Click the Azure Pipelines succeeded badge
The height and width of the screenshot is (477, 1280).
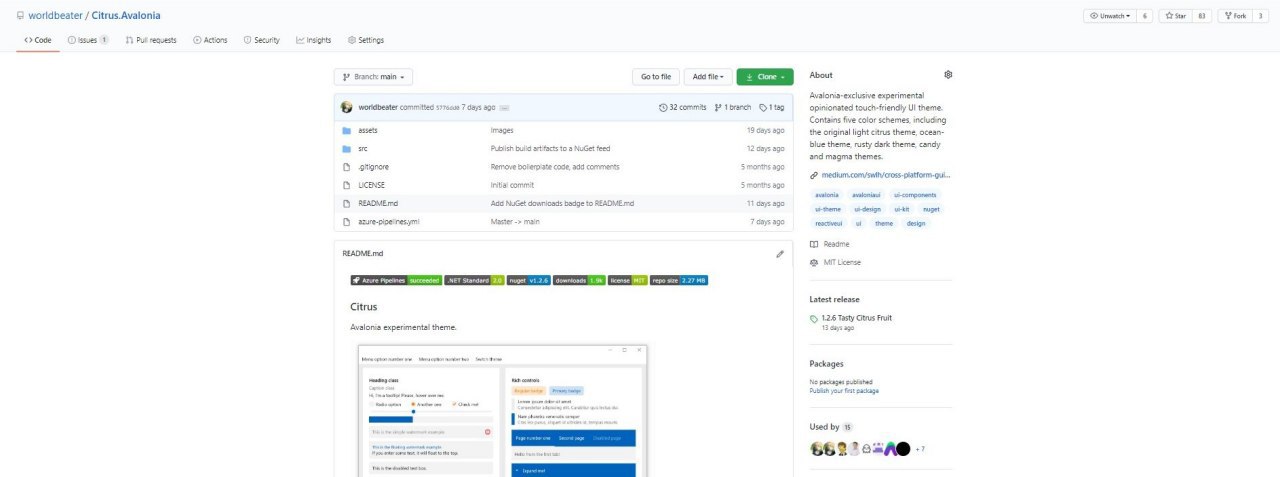pos(396,281)
